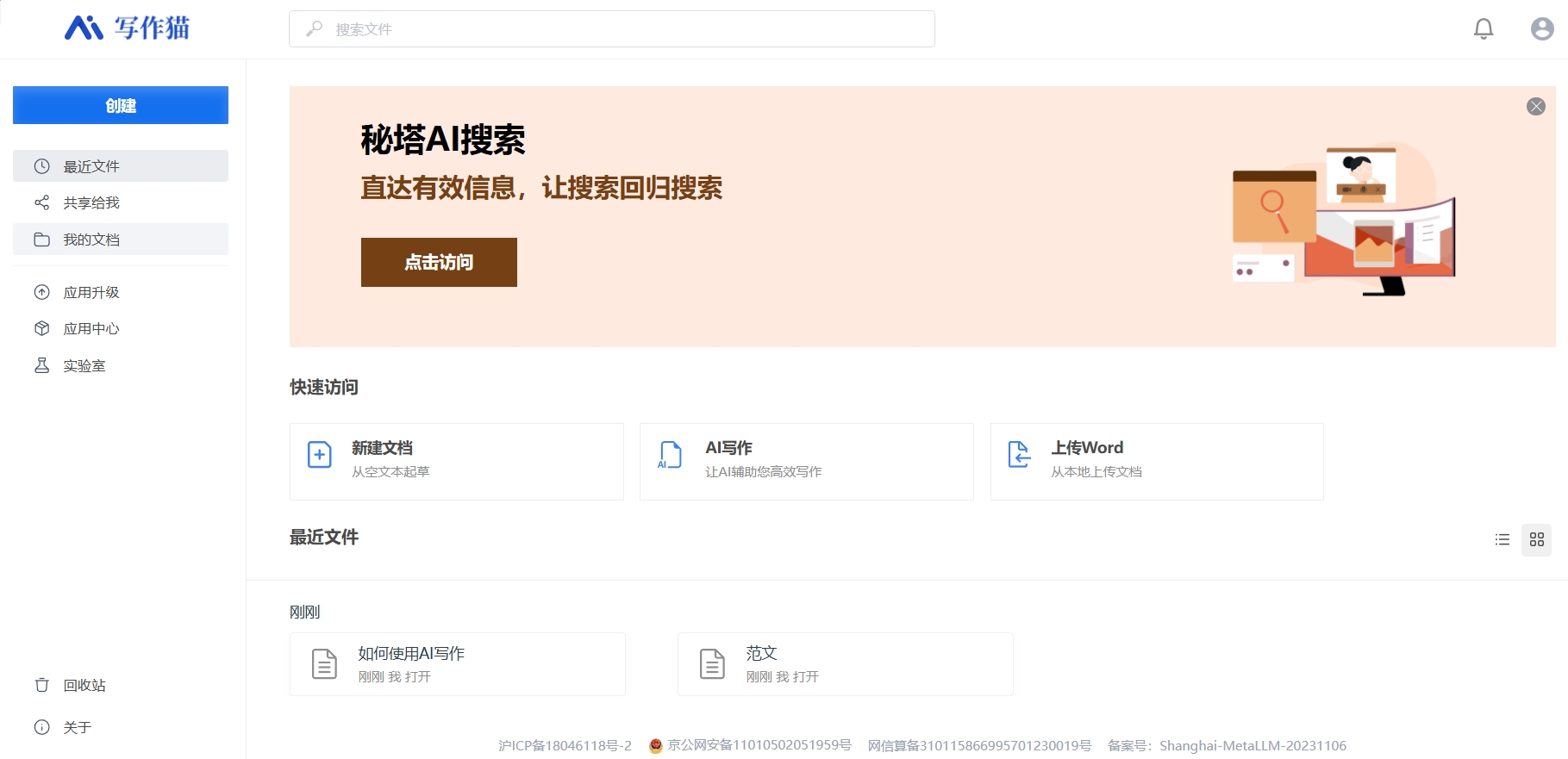The height and width of the screenshot is (759, 1568).
Task: Open 实验室 in the sidebar
Action: pyautogui.click(x=121, y=365)
